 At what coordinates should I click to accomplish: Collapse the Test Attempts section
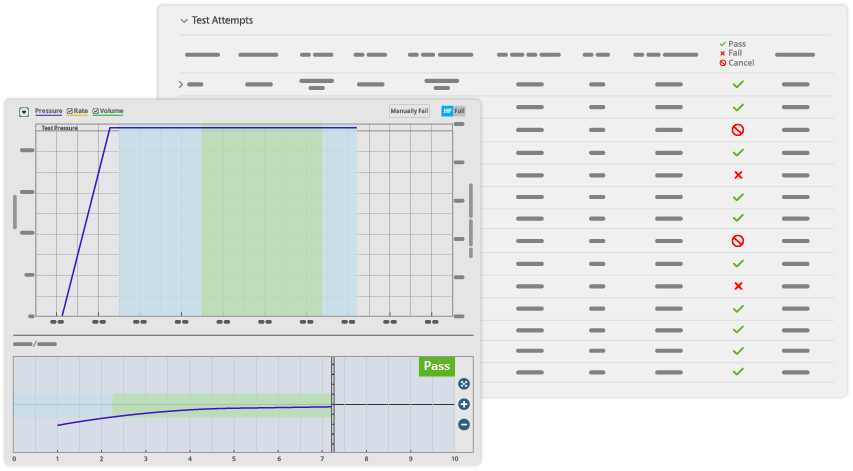tap(184, 21)
